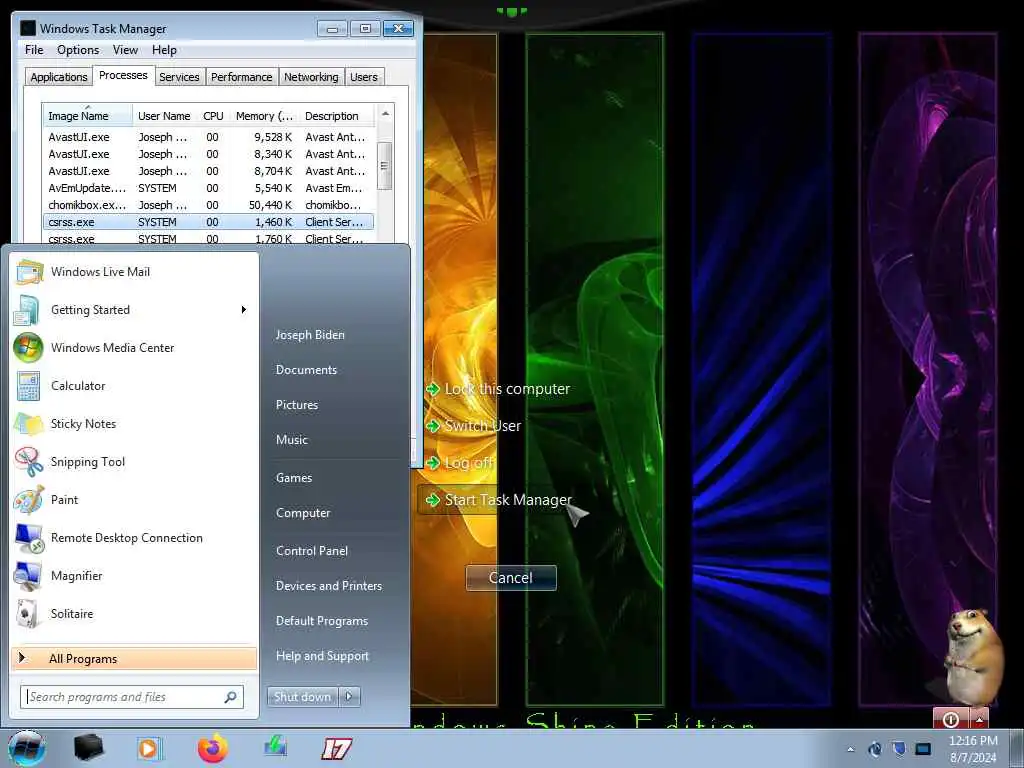Viewport: 1024px width, 768px height.
Task: Sort by the User Name column header
Action: pyautogui.click(x=164, y=116)
